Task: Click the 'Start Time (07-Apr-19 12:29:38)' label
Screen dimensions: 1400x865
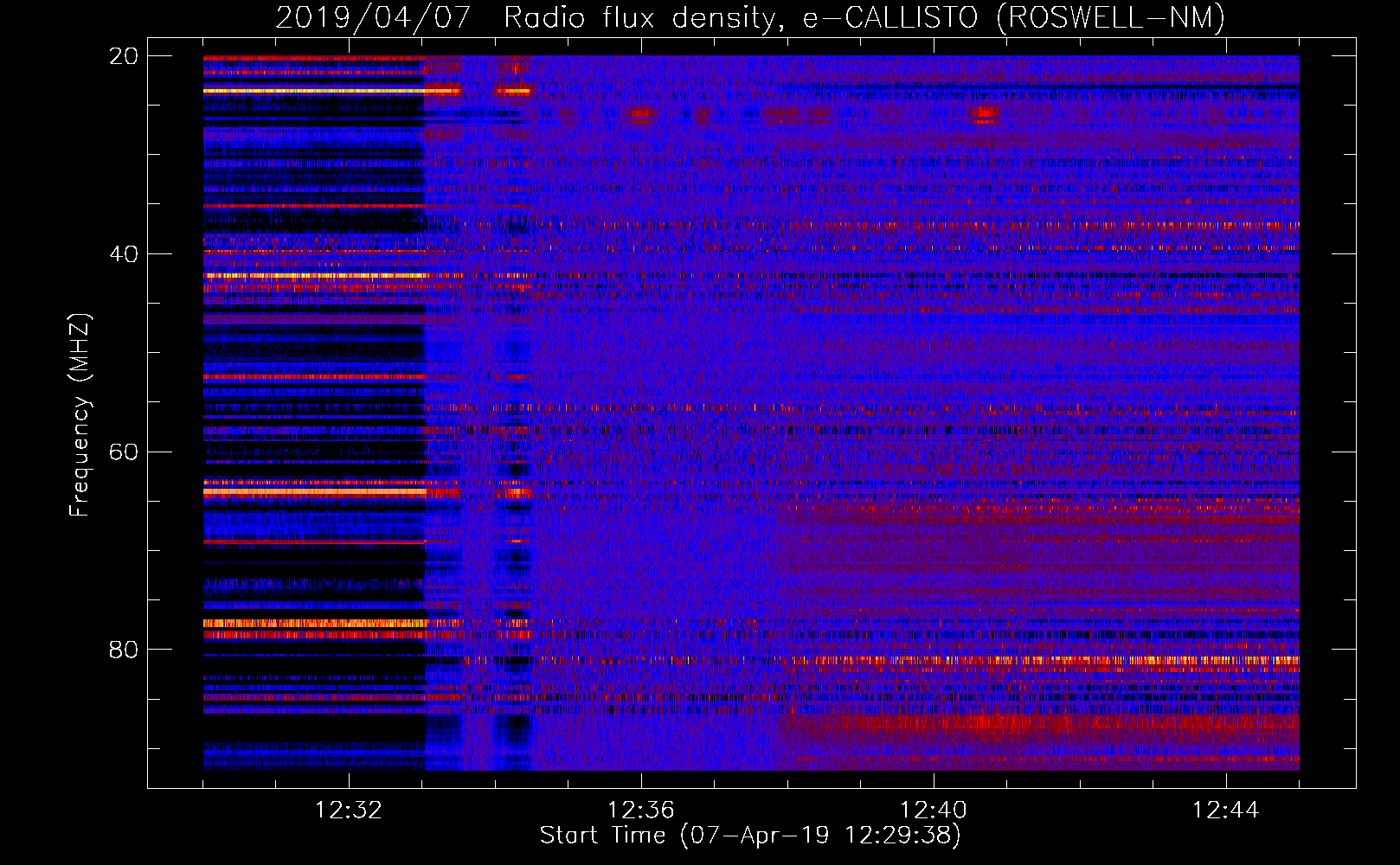Action: coord(750,836)
